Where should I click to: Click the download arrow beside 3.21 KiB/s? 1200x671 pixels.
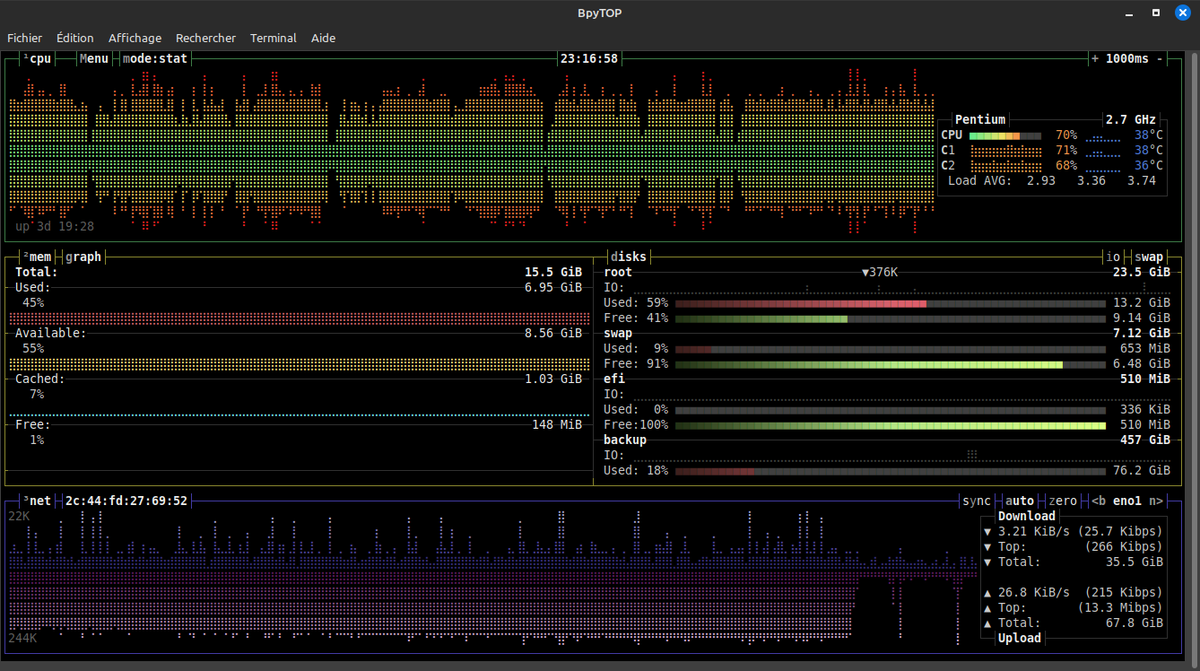tap(988, 531)
